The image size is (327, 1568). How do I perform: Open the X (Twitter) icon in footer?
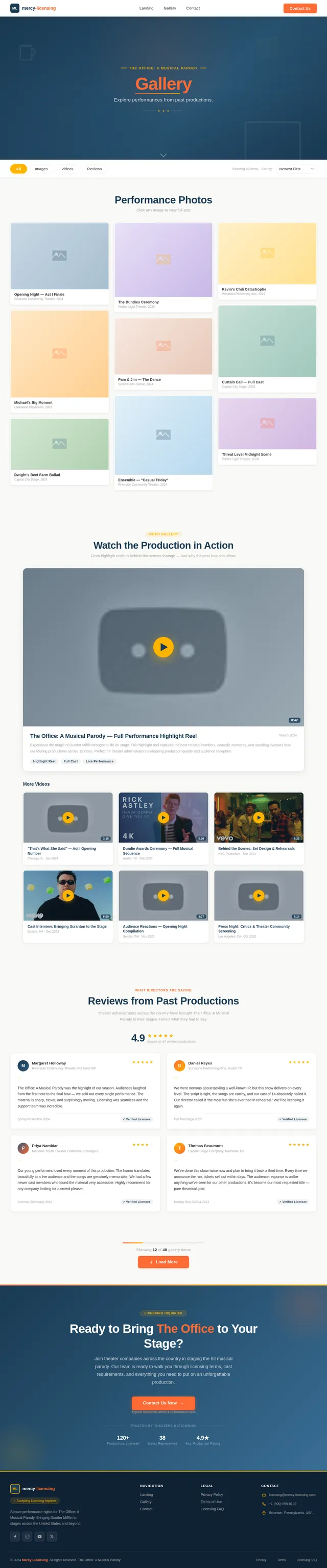(x=52, y=1536)
